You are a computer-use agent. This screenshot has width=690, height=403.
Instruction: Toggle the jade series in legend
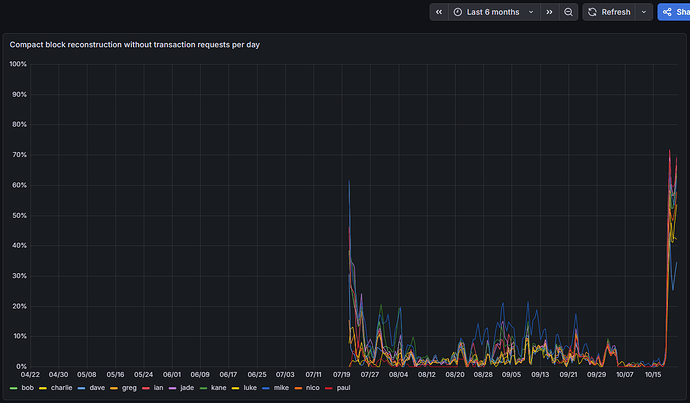point(187,388)
